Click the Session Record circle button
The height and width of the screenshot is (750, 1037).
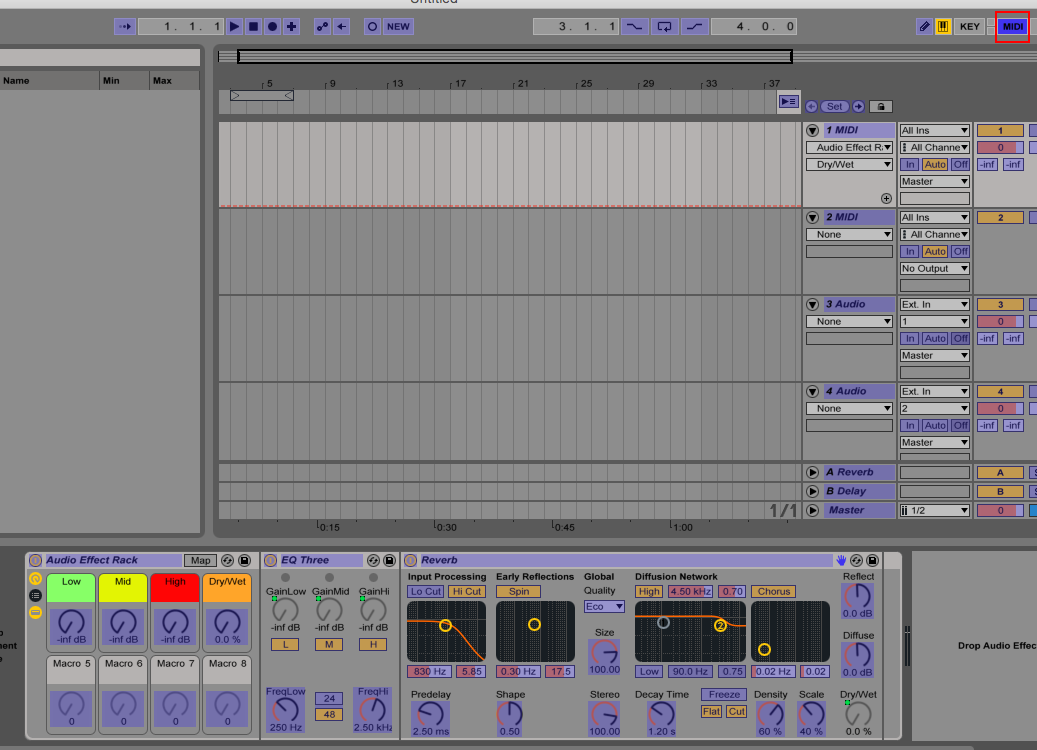click(372, 26)
